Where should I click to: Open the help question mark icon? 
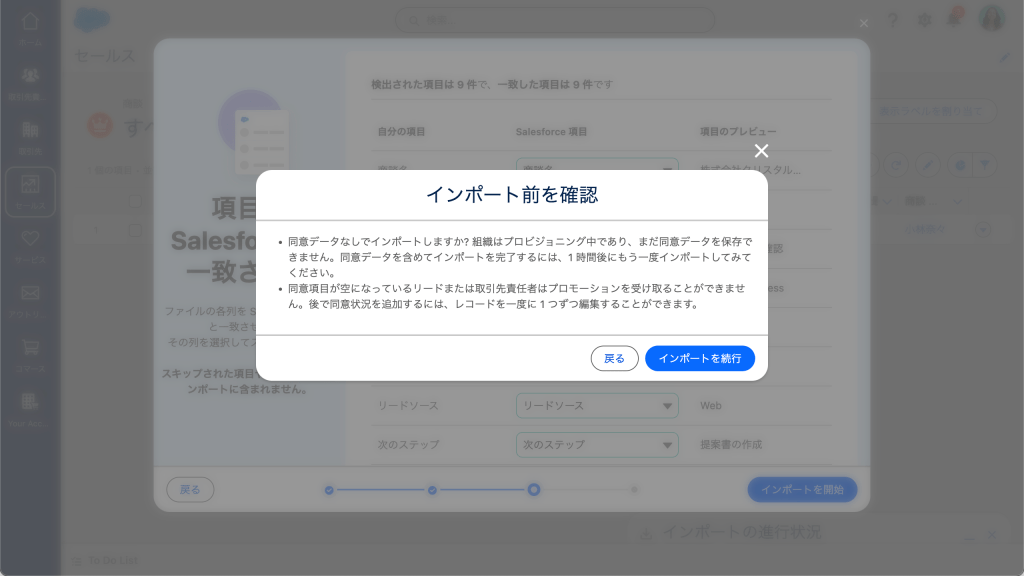click(x=892, y=20)
